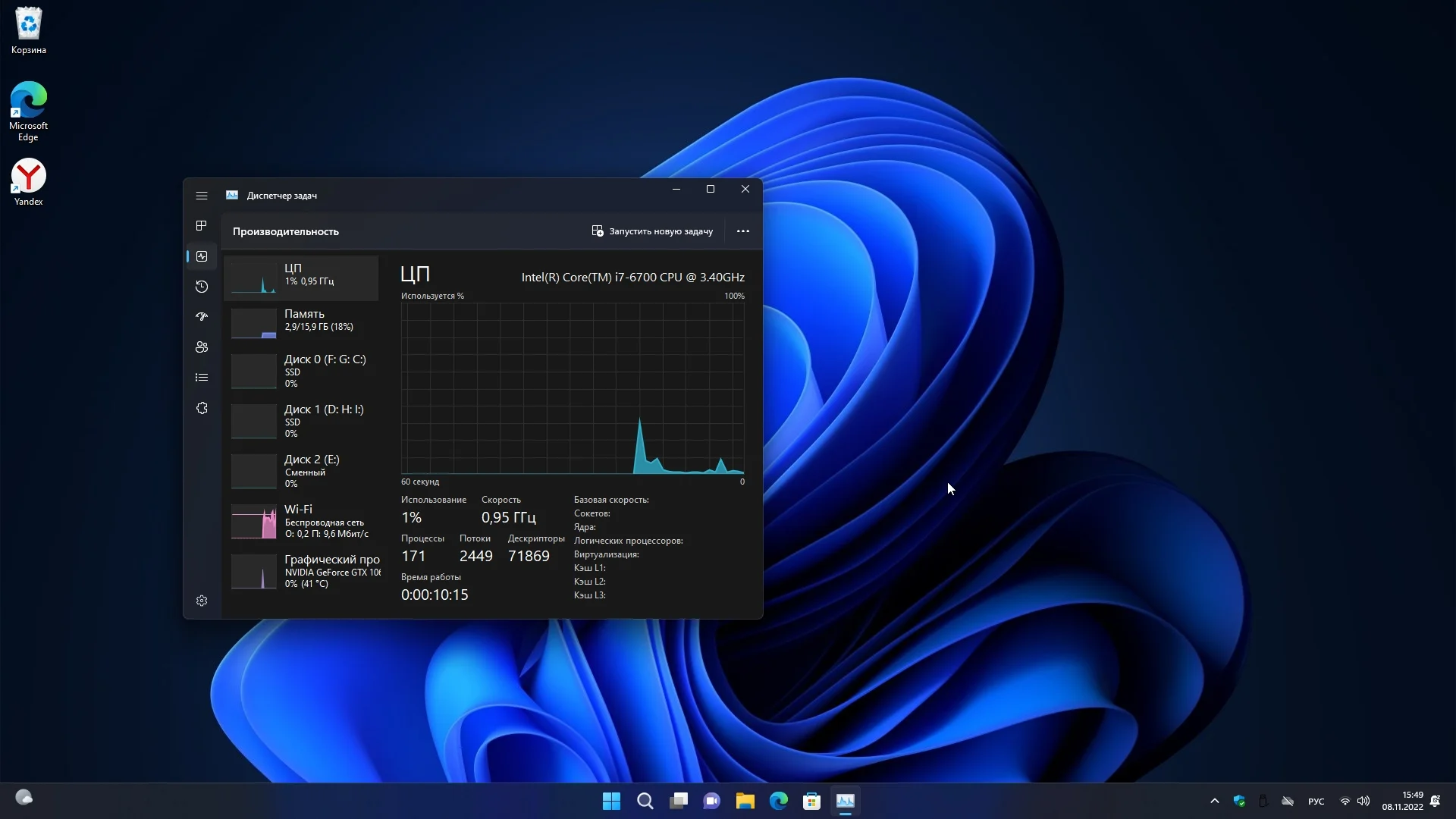Viewport: 1456px width, 819px height.
Task: Select Диск 2 (E:) removable item
Action: coord(302,471)
